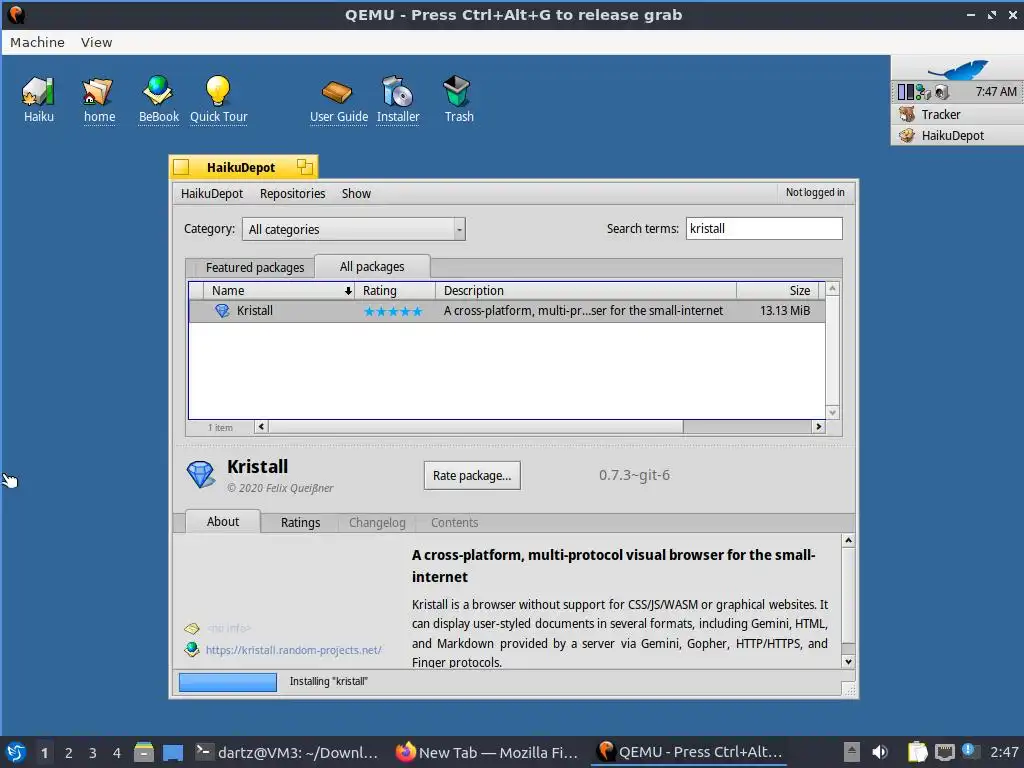Viewport: 1024px width, 768px height.
Task: Click the show desktop blue taskbar icon
Action: (173, 752)
